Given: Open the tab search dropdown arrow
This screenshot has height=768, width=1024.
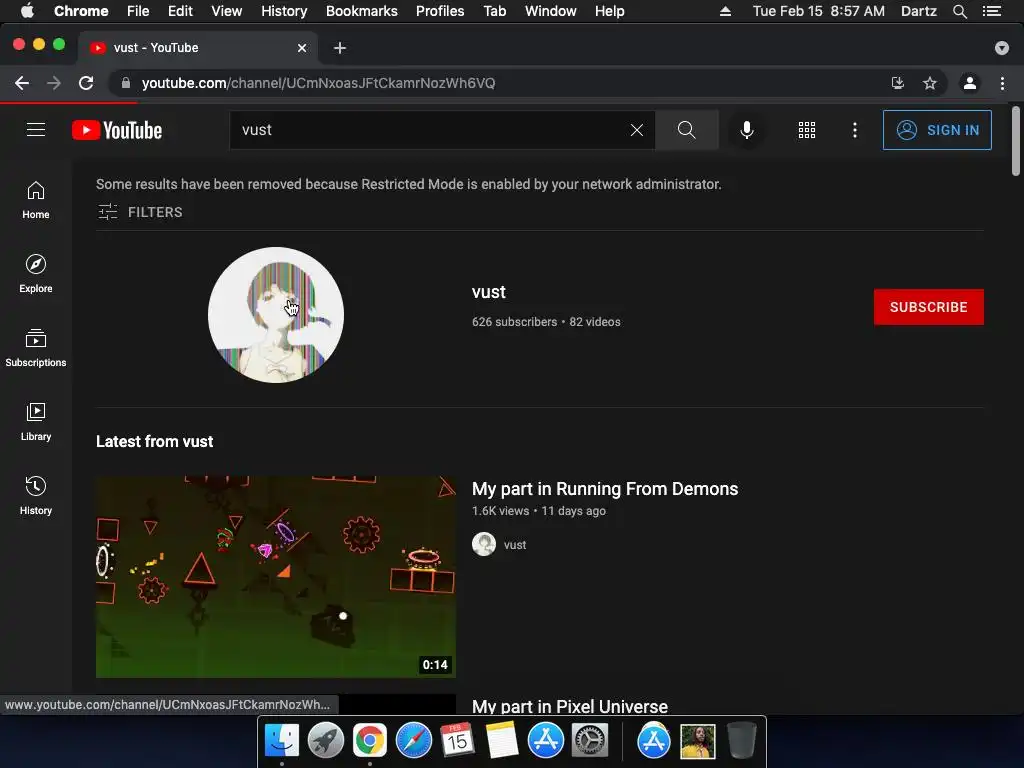Looking at the screenshot, I should pos(1002,48).
